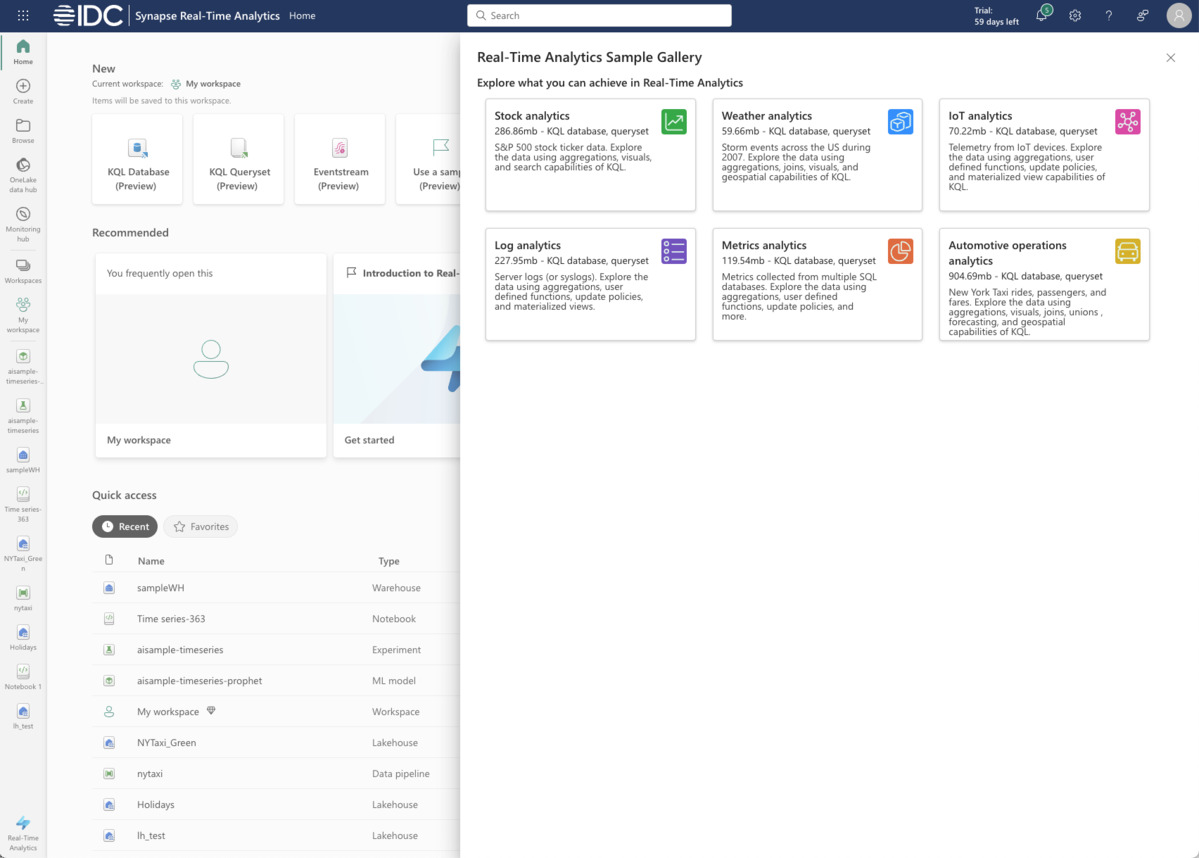Open the settings gear icon
Screen dimensions: 1199x858
pos(1074,15)
